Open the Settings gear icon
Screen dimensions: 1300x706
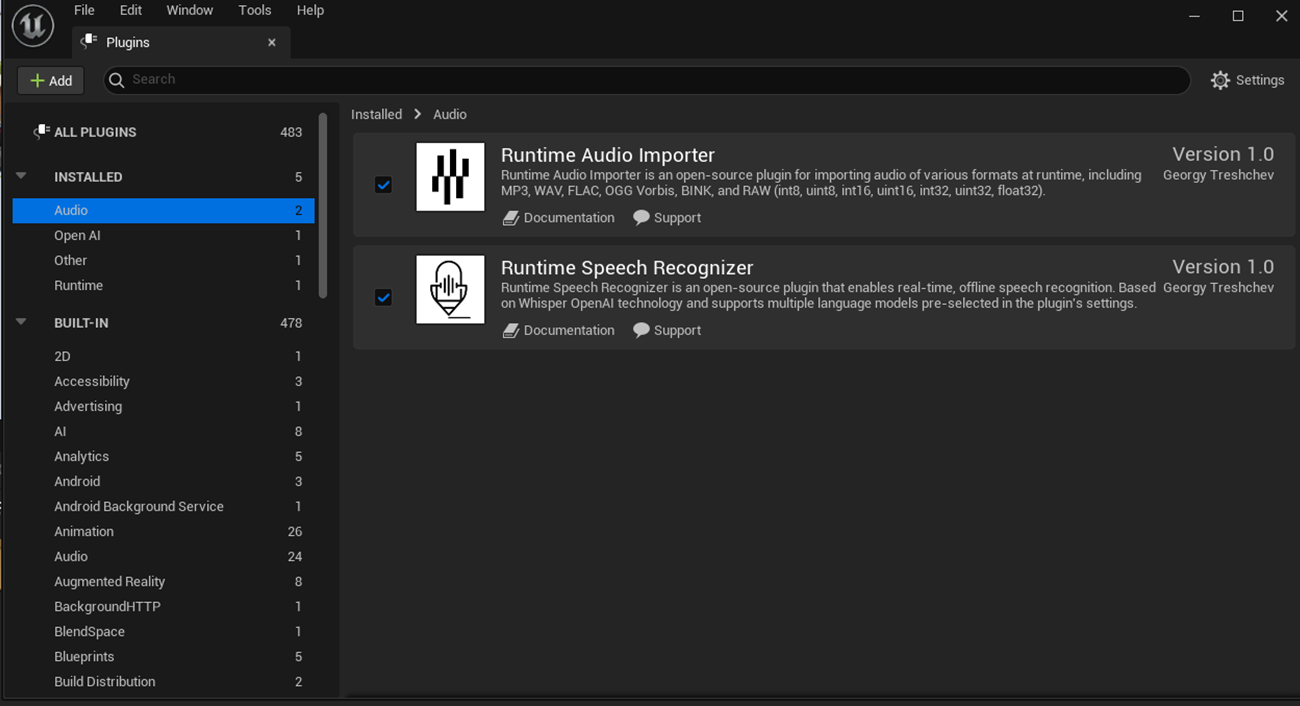coord(1220,80)
